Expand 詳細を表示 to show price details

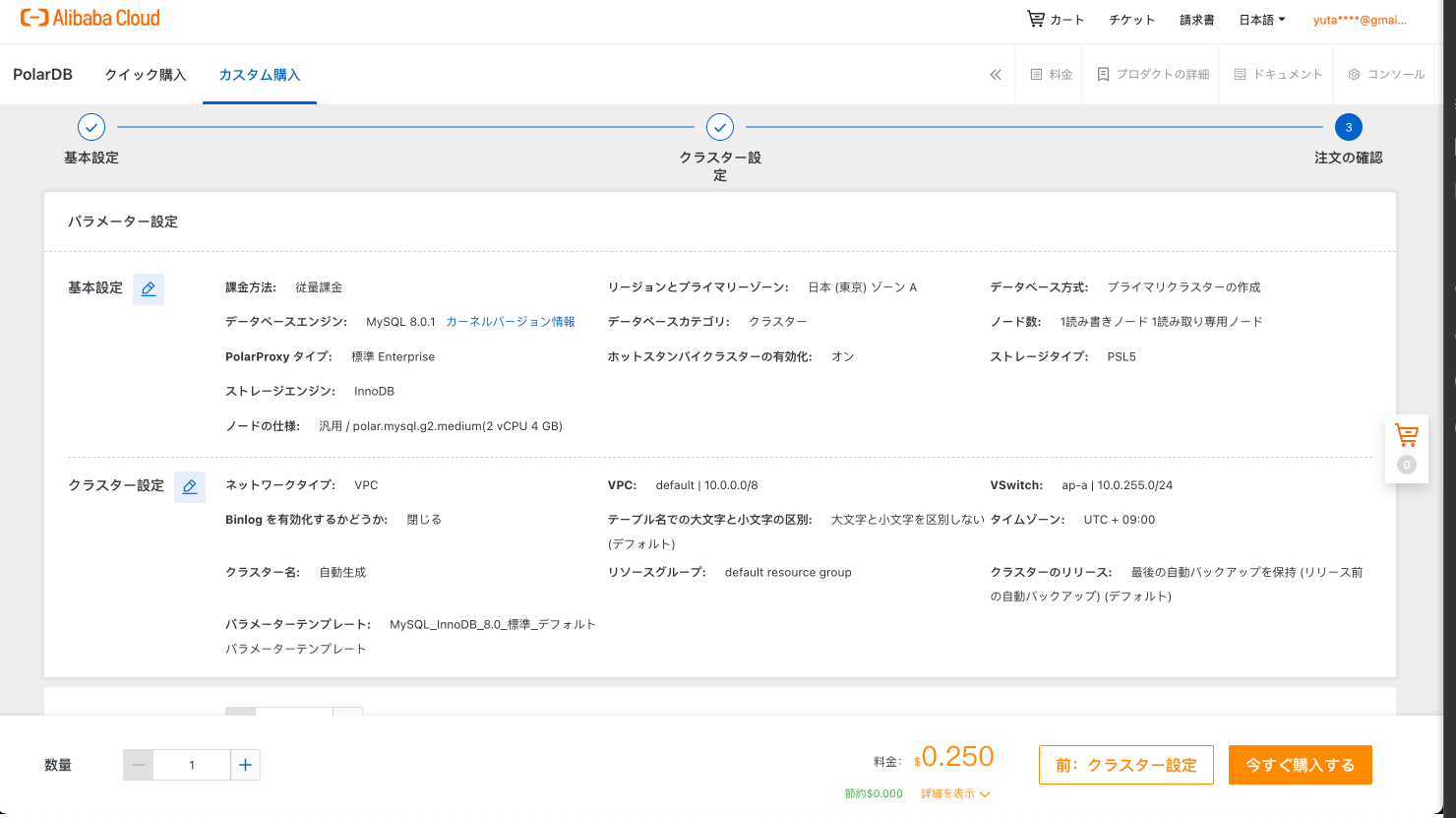click(x=947, y=794)
